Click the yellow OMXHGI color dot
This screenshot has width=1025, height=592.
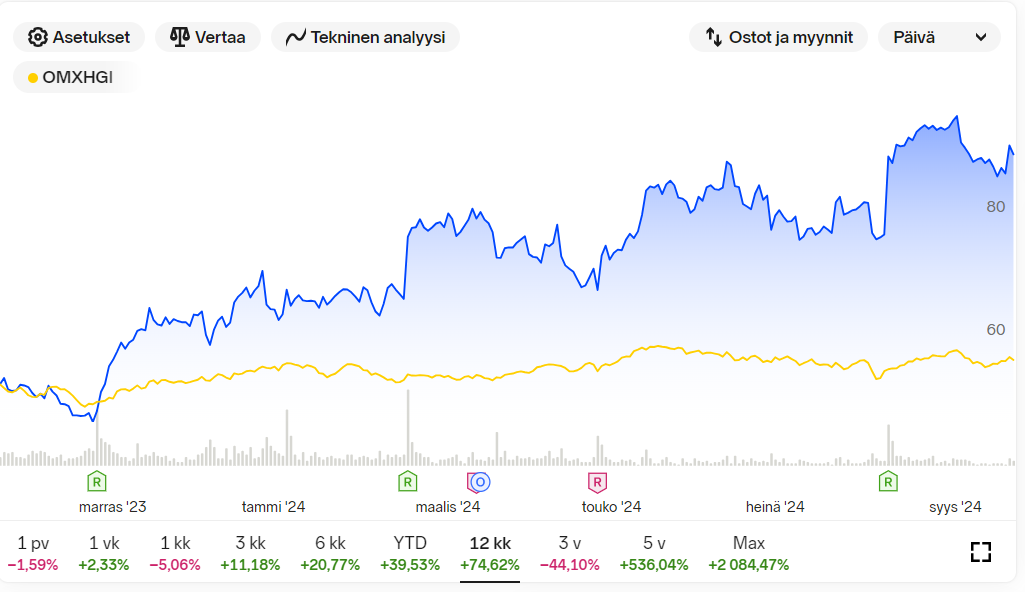(x=33, y=78)
